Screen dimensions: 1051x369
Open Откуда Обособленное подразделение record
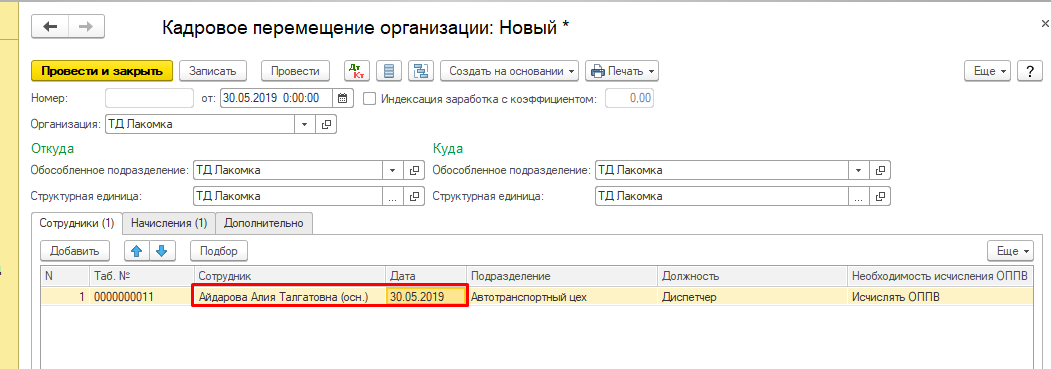click(x=415, y=170)
